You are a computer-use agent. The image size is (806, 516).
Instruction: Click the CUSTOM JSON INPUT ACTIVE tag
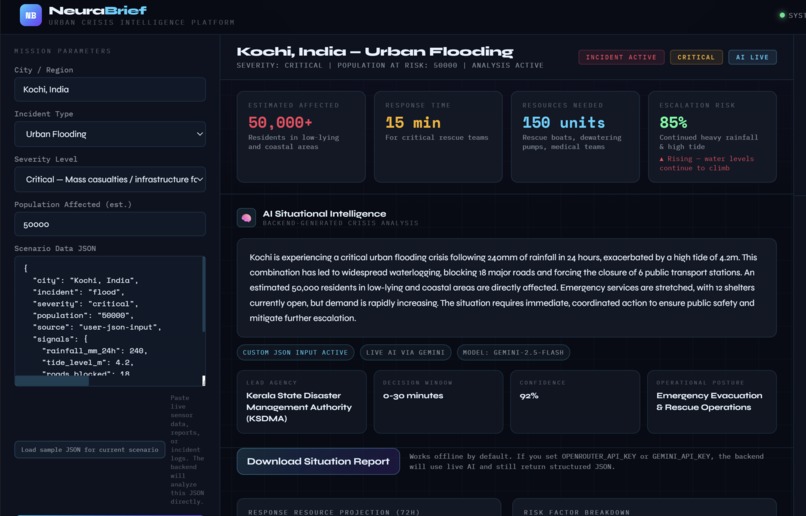click(x=295, y=353)
